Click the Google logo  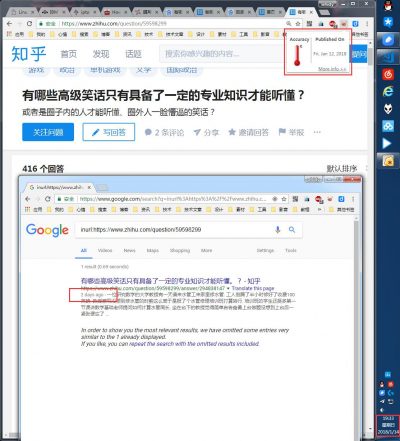click(x=47, y=230)
